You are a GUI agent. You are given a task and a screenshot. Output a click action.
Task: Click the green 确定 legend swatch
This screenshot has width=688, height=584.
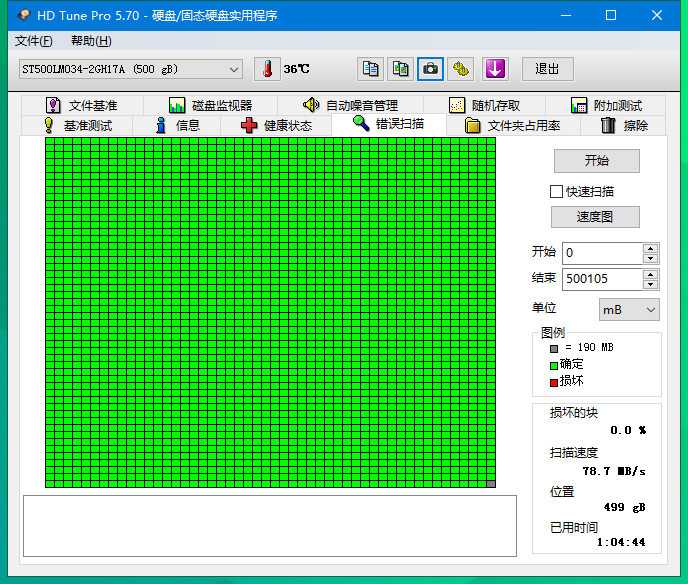pyautogui.click(x=554, y=365)
